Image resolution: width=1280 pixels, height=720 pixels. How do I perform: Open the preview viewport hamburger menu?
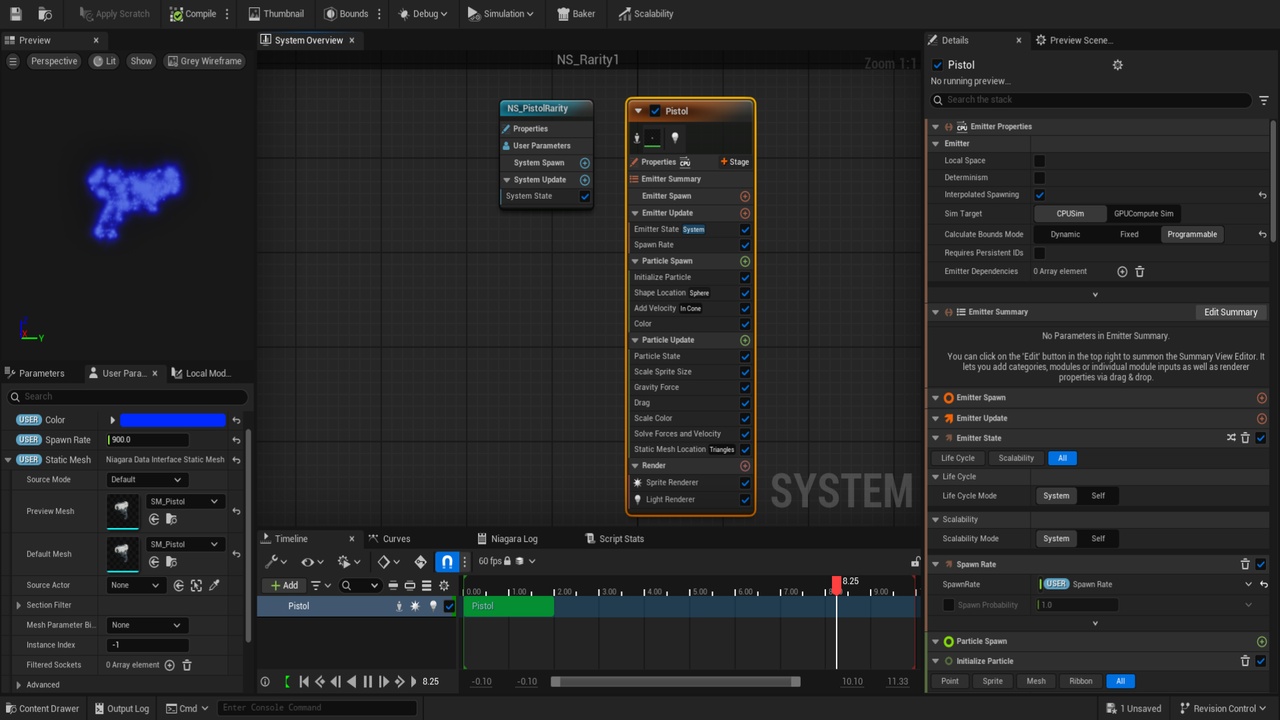point(13,61)
